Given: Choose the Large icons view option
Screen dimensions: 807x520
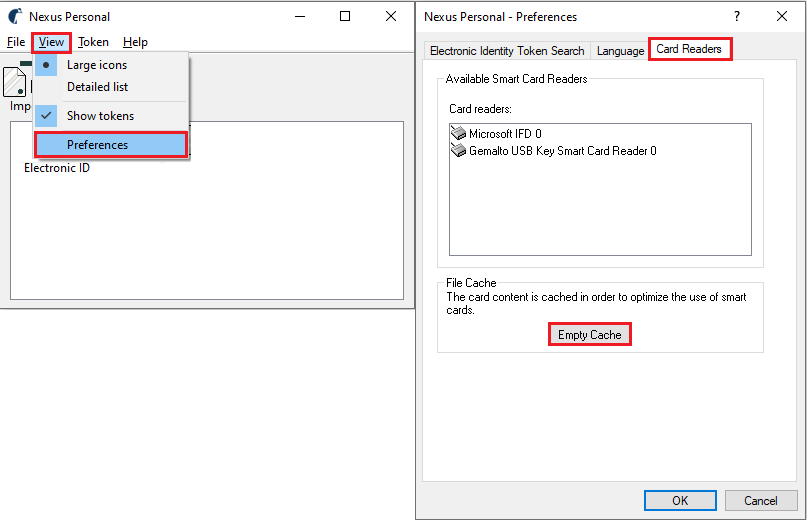Looking at the screenshot, I should (97, 65).
